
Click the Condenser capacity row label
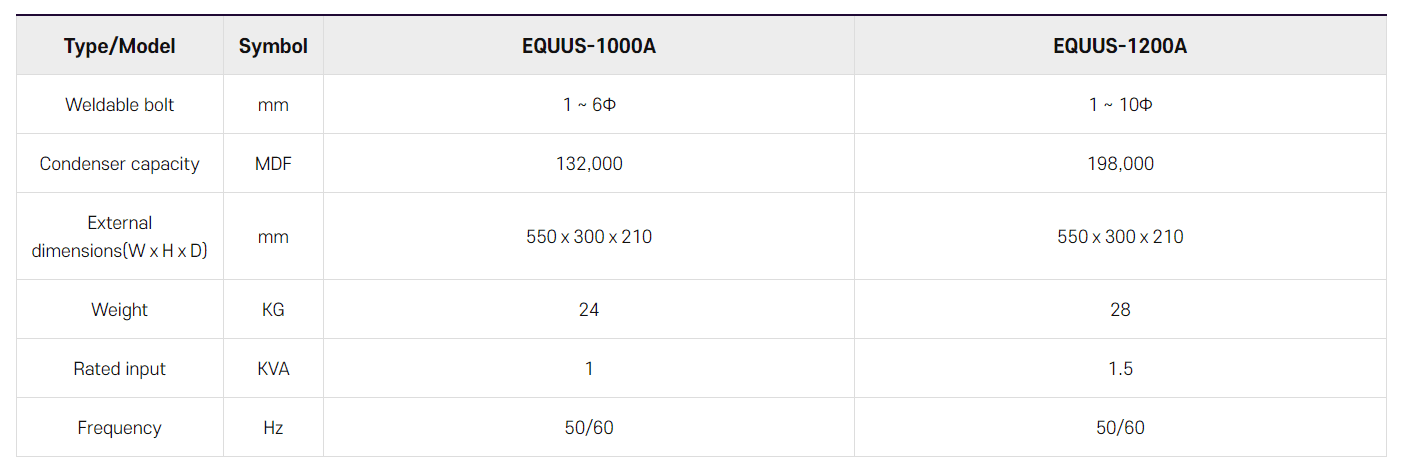119,164
